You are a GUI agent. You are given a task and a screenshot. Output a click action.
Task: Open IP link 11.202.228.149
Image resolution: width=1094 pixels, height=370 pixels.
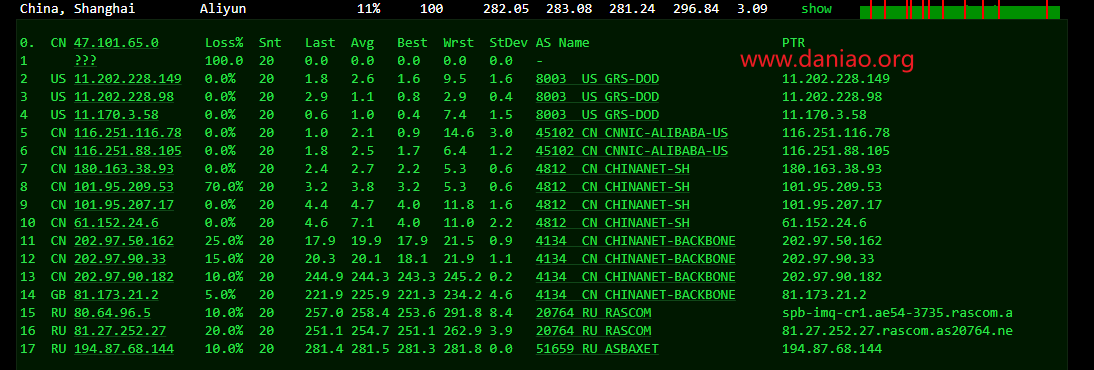coord(128,79)
